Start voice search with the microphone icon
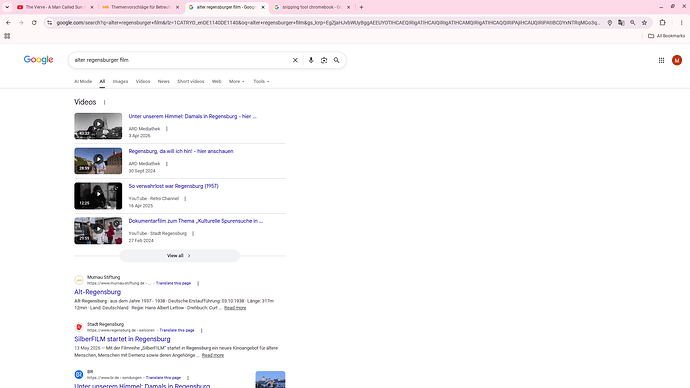This screenshot has height=388, width=690. 311,60
